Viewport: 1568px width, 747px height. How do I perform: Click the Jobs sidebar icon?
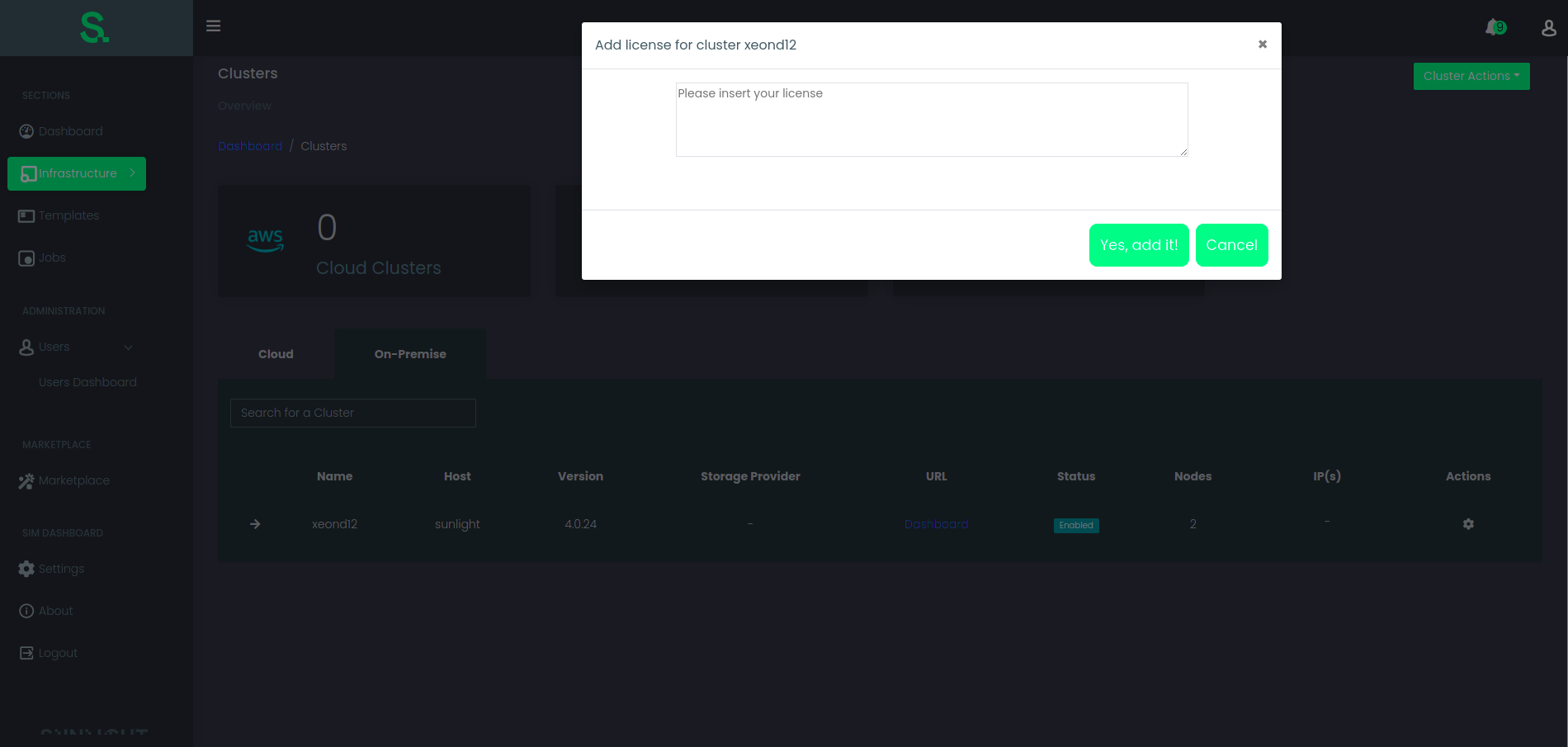[x=26, y=258]
